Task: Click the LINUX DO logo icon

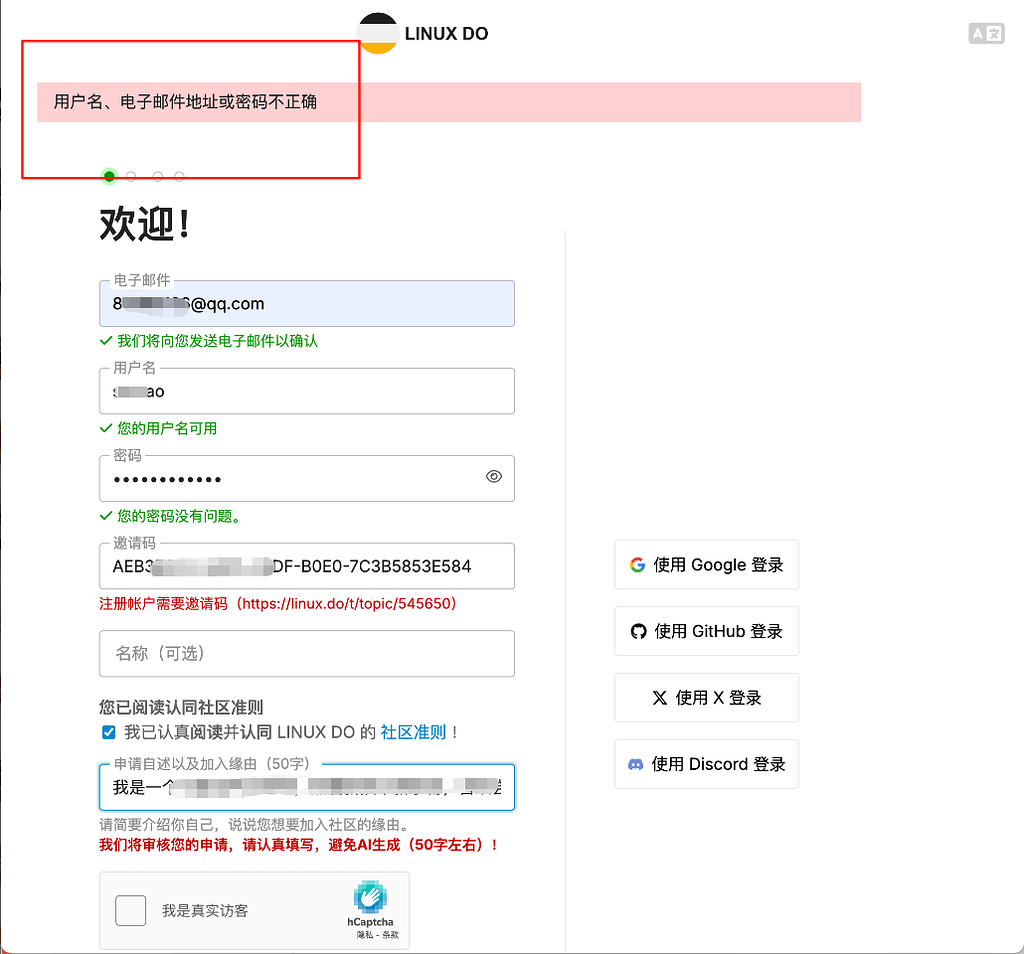Action: [x=377, y=33]
